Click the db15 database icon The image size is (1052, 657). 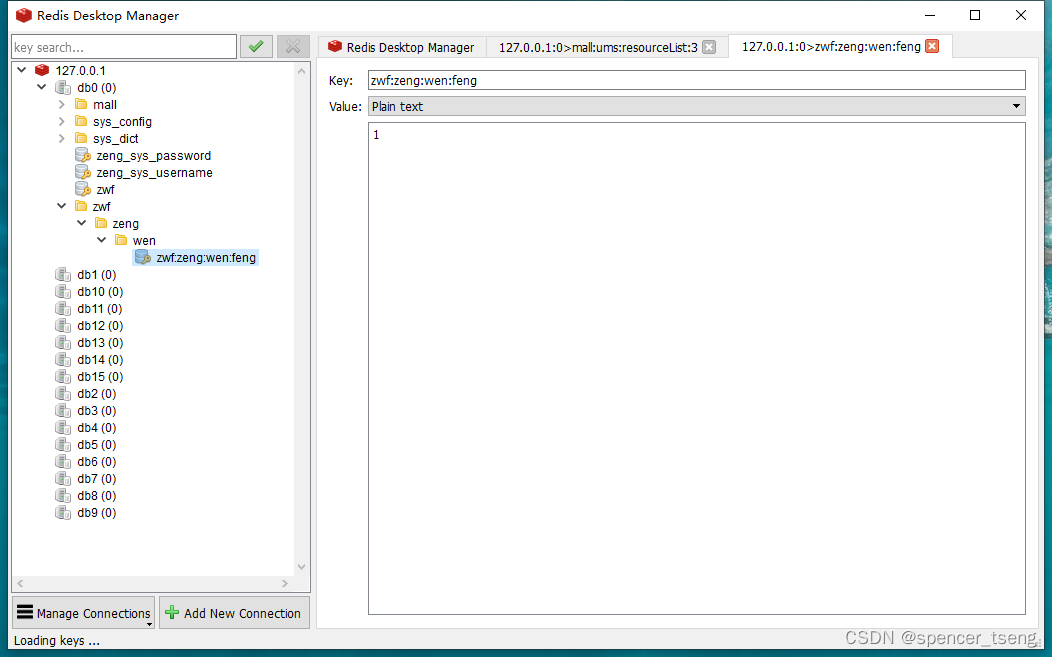(x=63, y=376)
